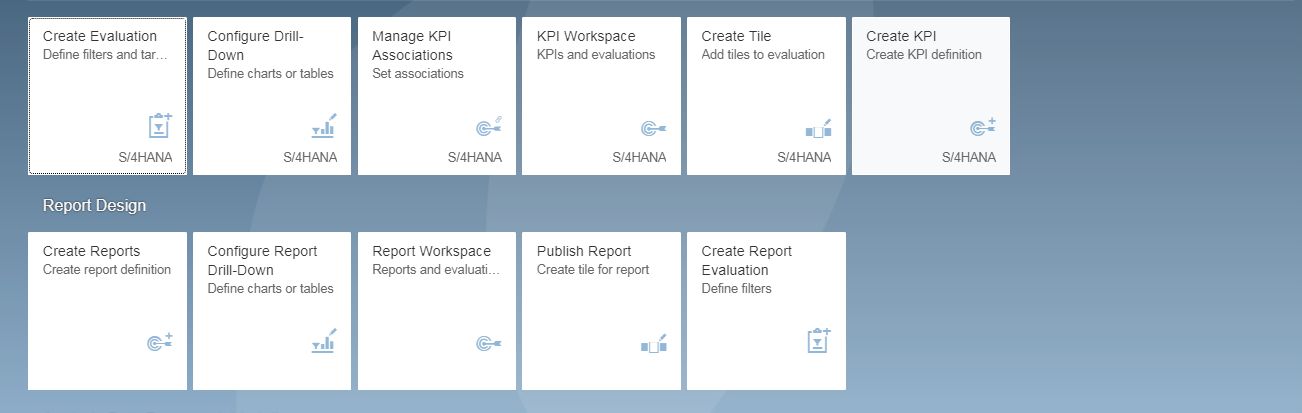Open the Configure Drill-Down tile title
Viewport: 1302px width, 413px height.
point(256,45)
